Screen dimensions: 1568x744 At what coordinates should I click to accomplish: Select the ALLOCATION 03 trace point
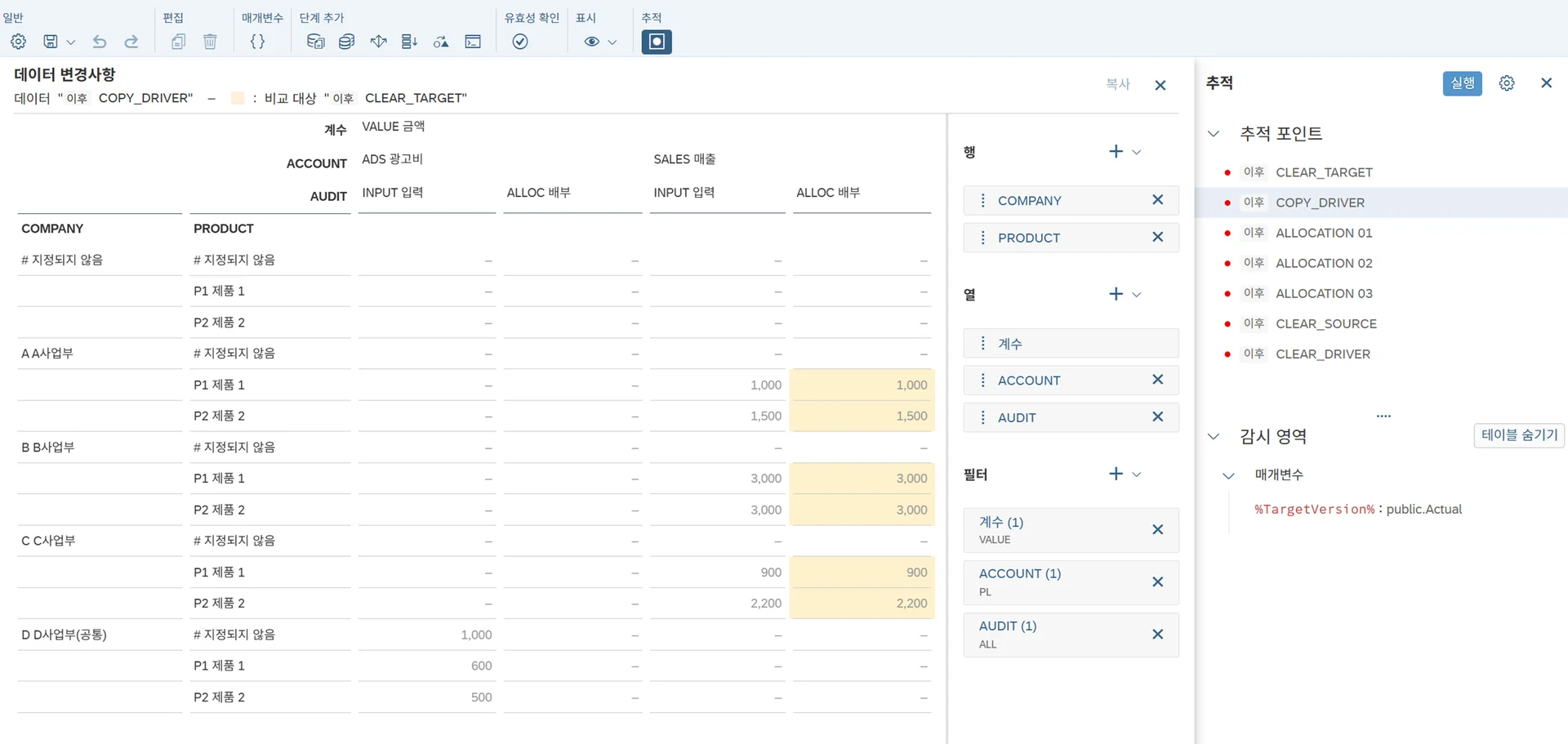[1323, 294]
